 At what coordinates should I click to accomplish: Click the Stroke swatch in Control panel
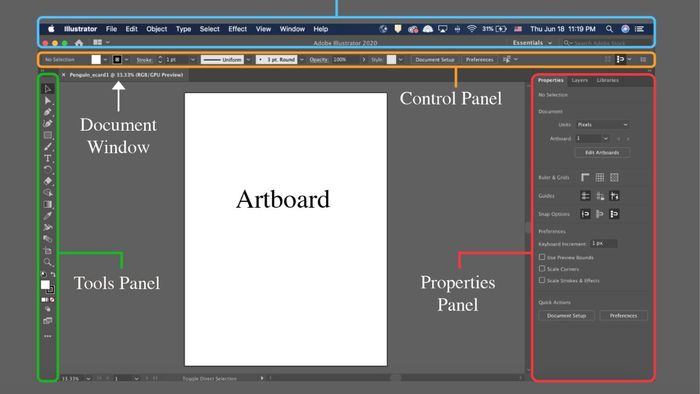(x=117, y=59)
